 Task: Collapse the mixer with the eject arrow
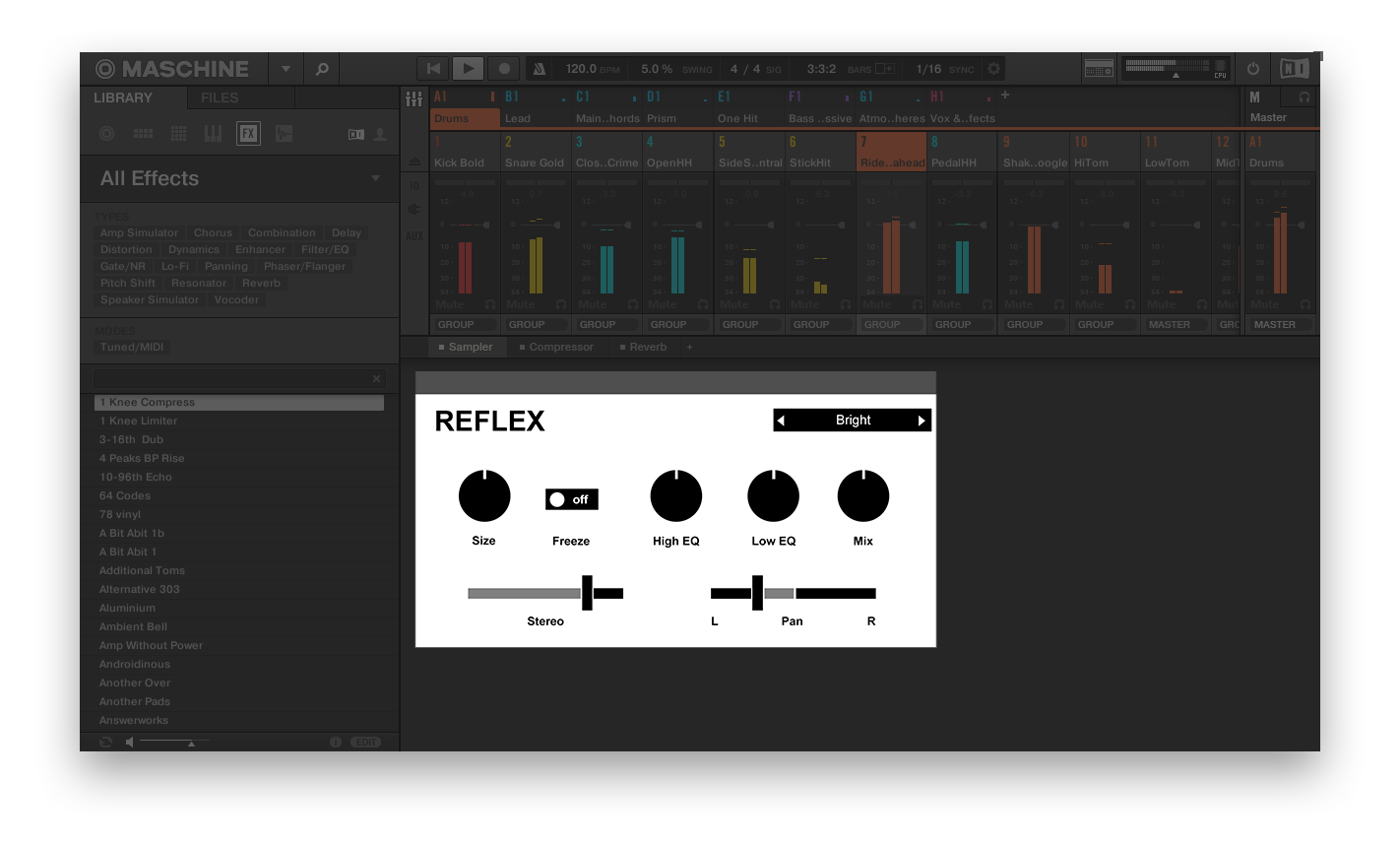pos(414,162)
